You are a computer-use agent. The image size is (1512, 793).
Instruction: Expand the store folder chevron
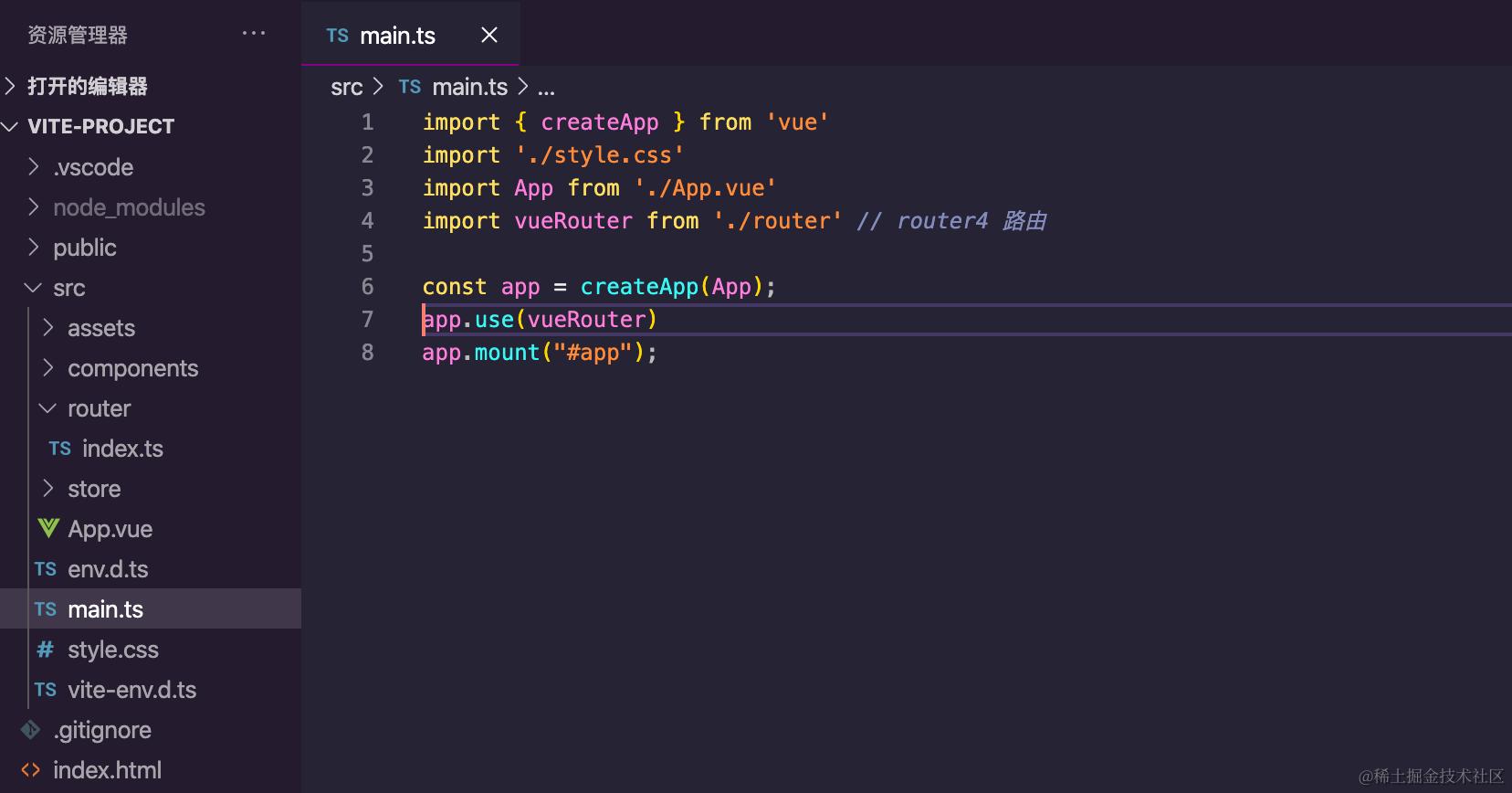click(x=48, y=488)
